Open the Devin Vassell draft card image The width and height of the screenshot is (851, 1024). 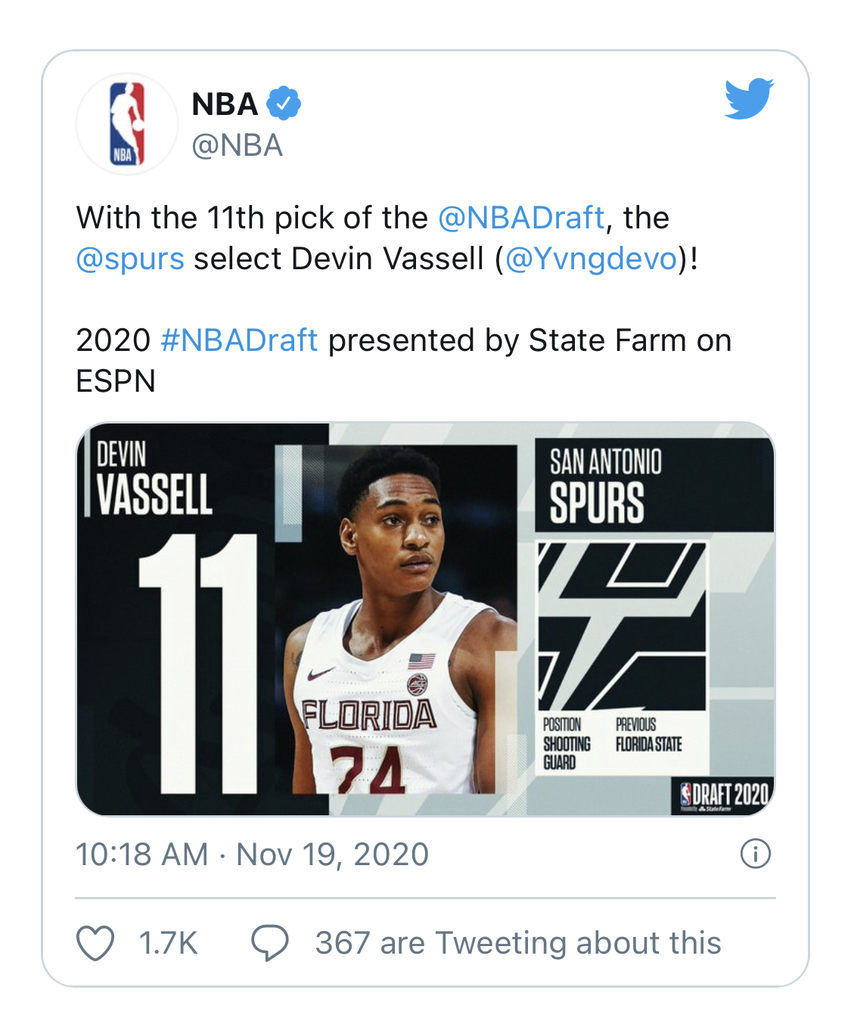tap(425, 619)
